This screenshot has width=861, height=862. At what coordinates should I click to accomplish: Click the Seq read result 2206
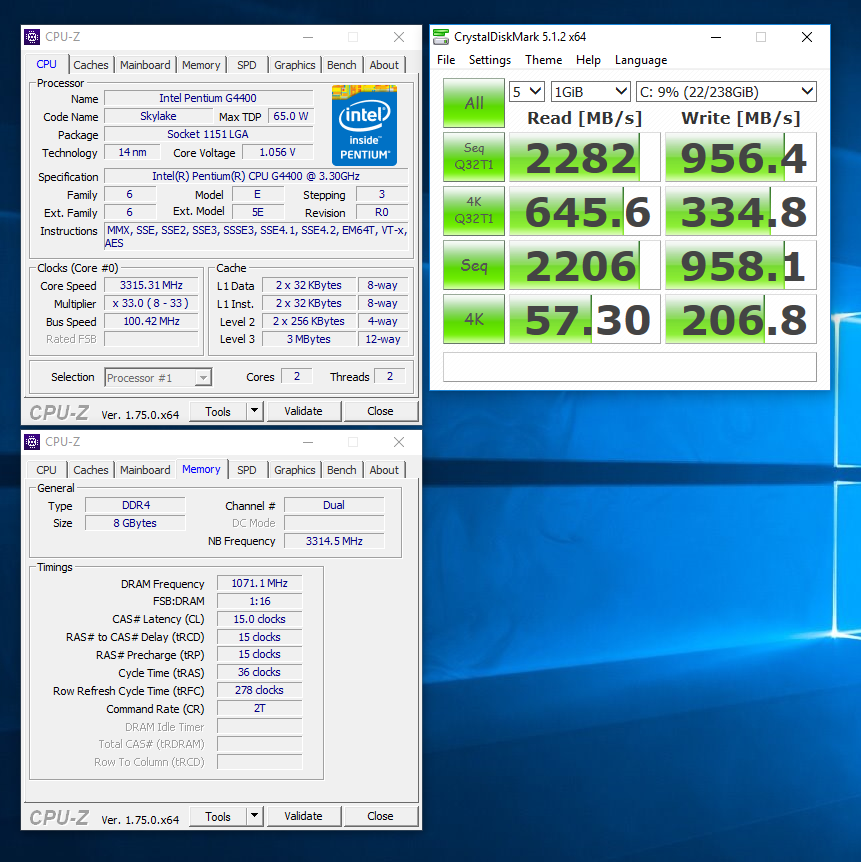click(584, 265)
